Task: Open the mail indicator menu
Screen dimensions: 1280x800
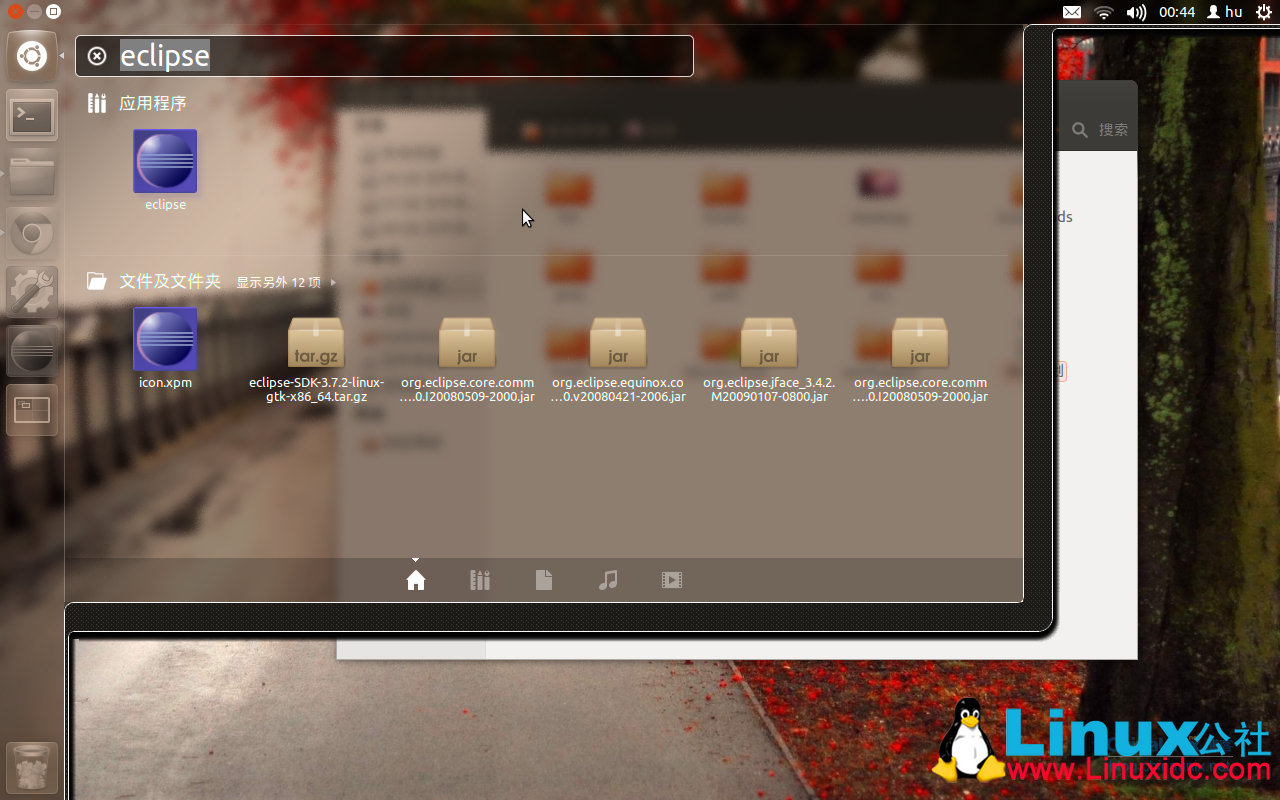Action: coord(1072,12)
